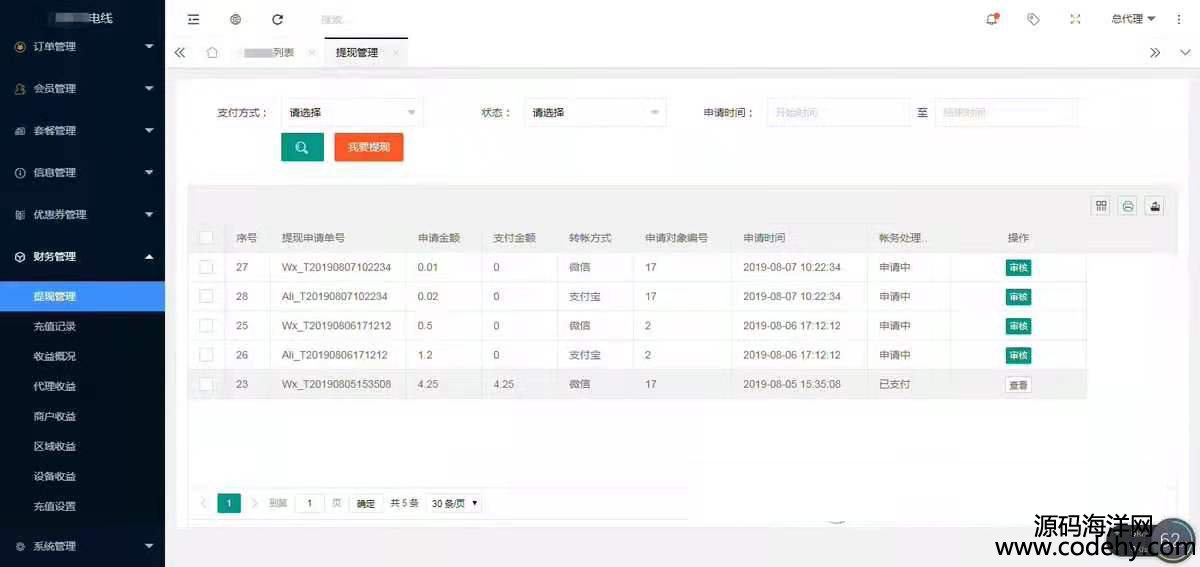Viewport: 1200px width, 567px height.
Task: Open the 支付方式 dropdown
Action: click(x=352, y=113)
